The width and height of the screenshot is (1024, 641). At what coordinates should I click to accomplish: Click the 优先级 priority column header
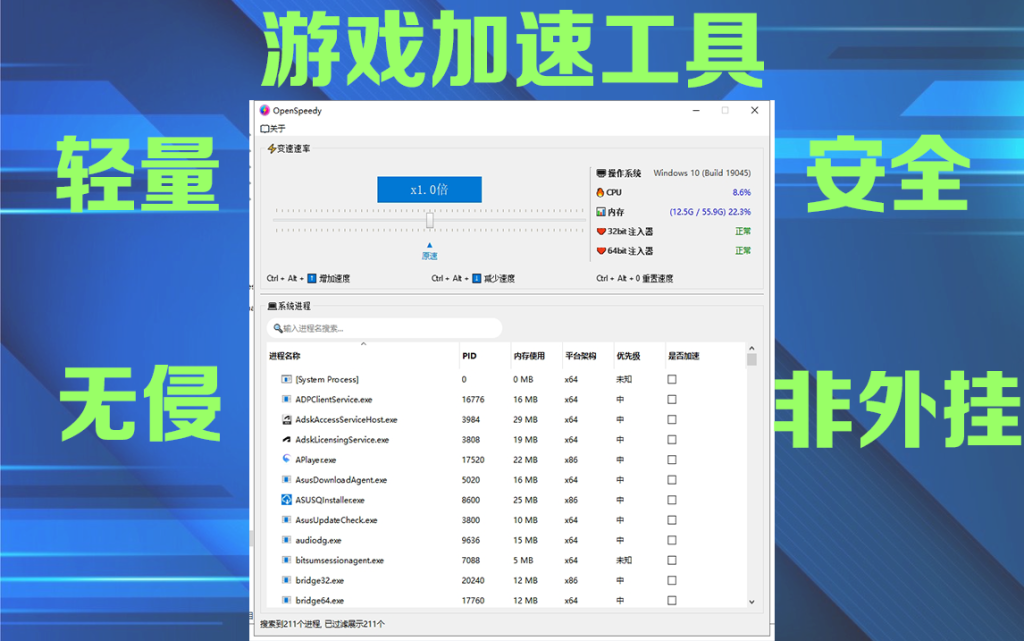[x=628, y=356]
